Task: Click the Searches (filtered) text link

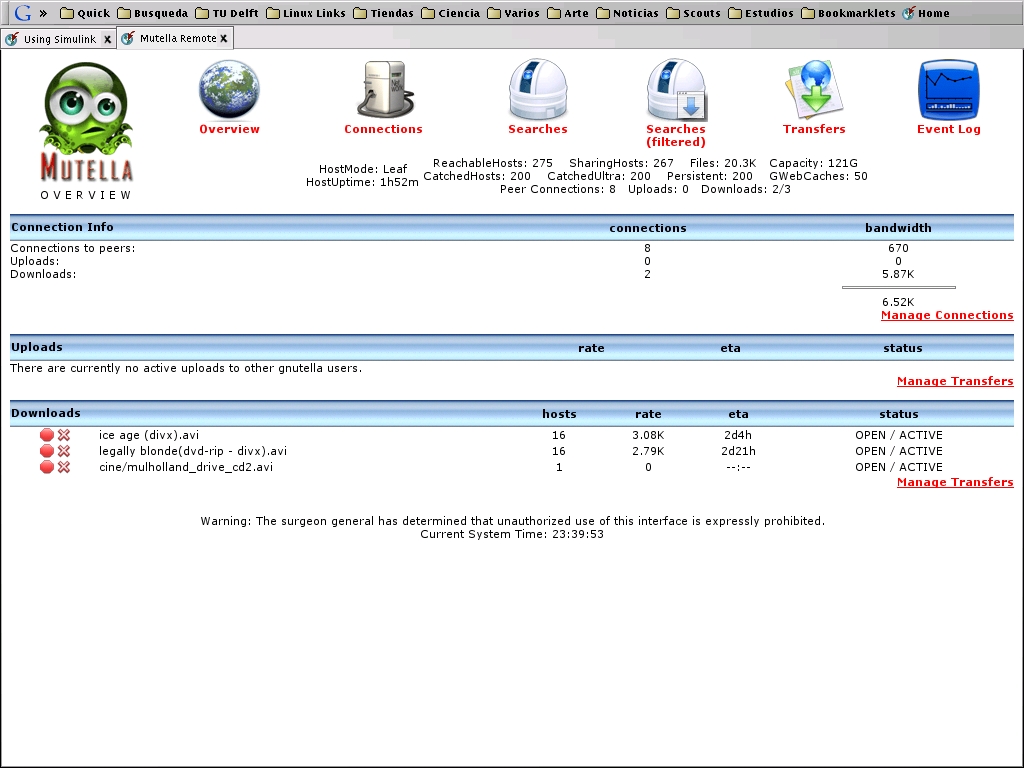Action: click(676, 136)
